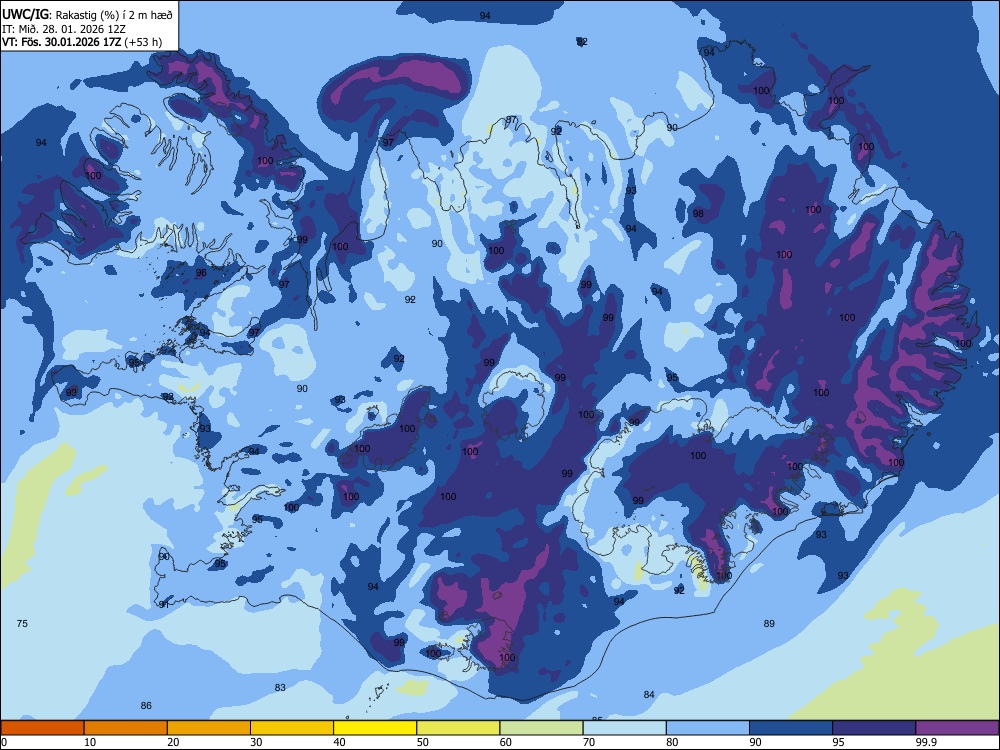The width and height of the screenshot is (1000, 750).
Task: Click the 10–20 orange legend swatch
Action: [126, 728]
